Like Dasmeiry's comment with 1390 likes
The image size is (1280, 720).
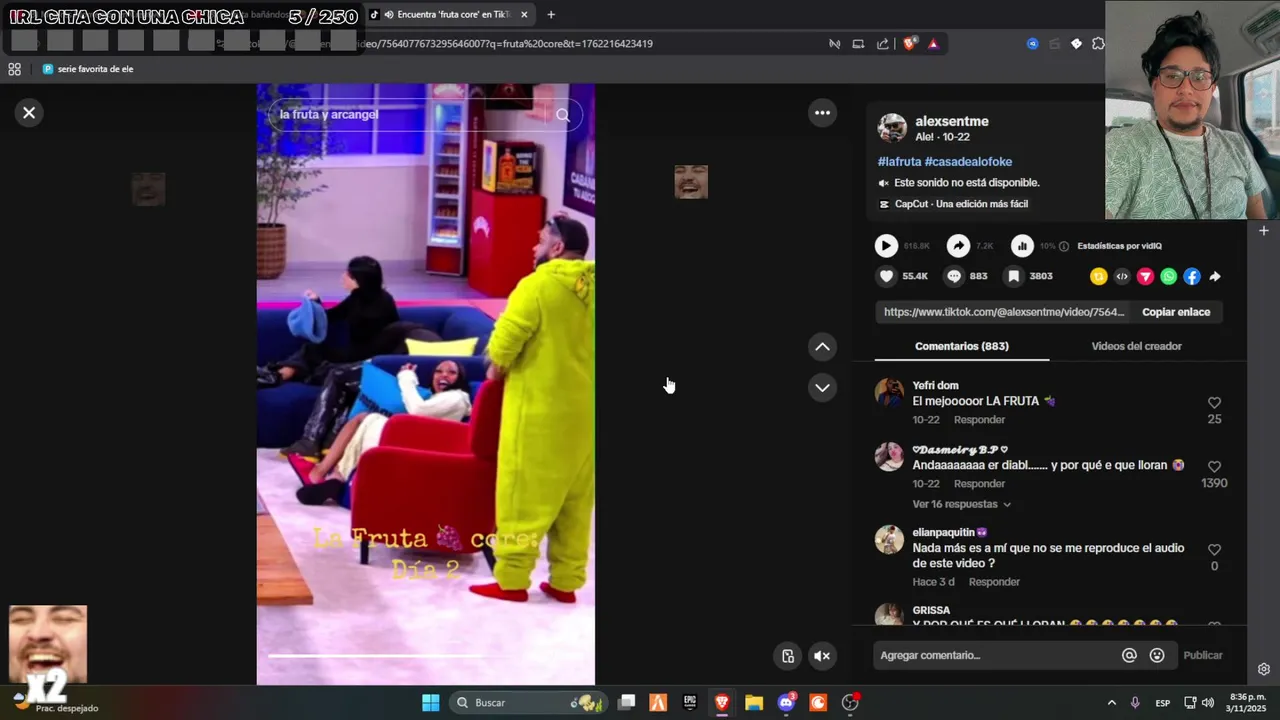coord(1214,467)
